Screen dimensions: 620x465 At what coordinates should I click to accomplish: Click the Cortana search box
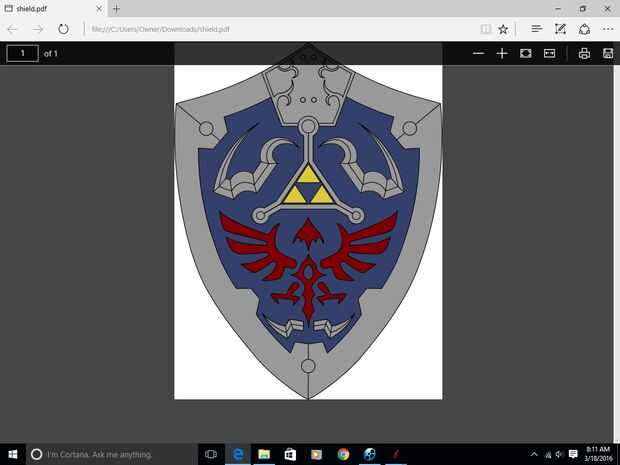coord(112,454)
